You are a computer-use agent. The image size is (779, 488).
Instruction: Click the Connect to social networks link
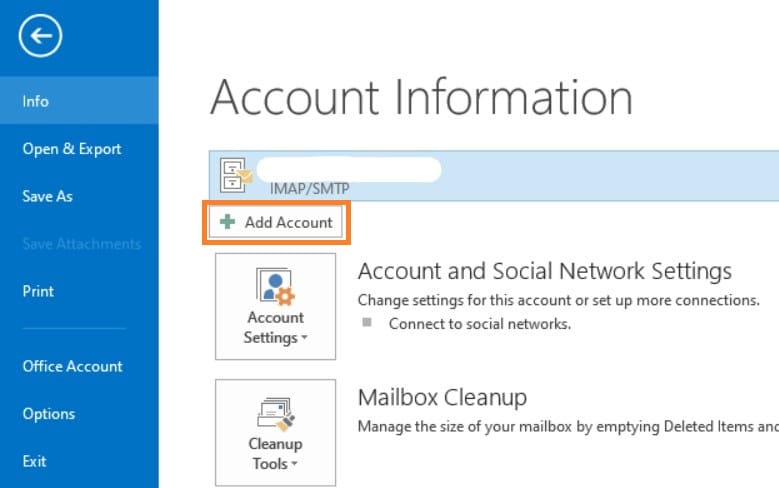(479, 324)
